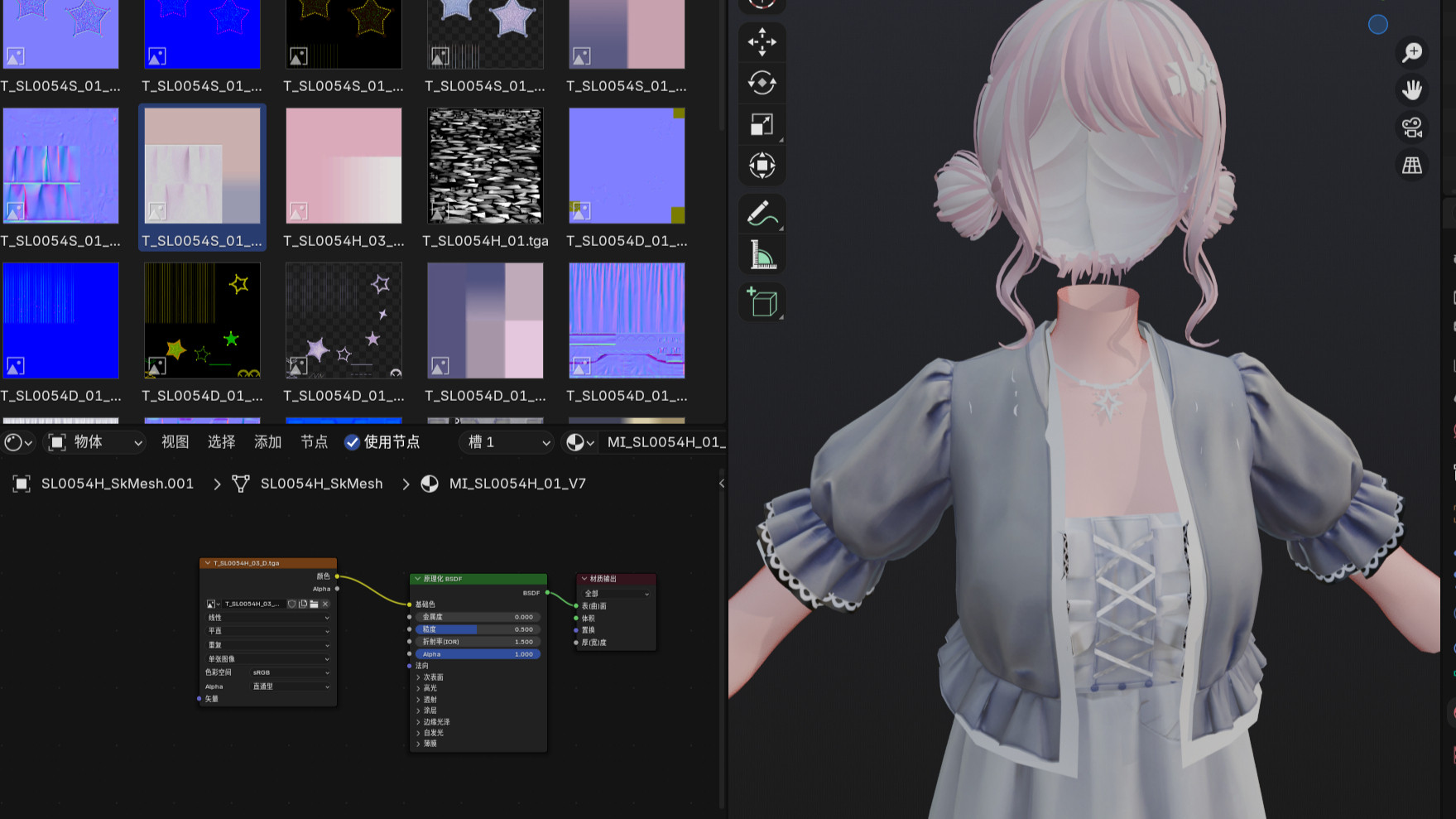
Task: Expand the 自发光 section in BSDF node
Action: [433, 733]
